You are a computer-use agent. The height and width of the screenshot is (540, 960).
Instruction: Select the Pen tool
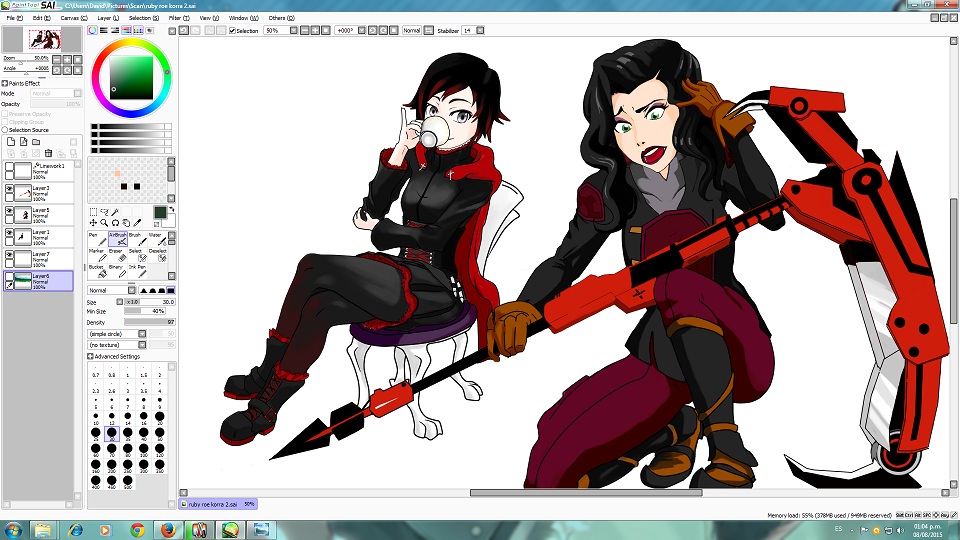[95, 240]
